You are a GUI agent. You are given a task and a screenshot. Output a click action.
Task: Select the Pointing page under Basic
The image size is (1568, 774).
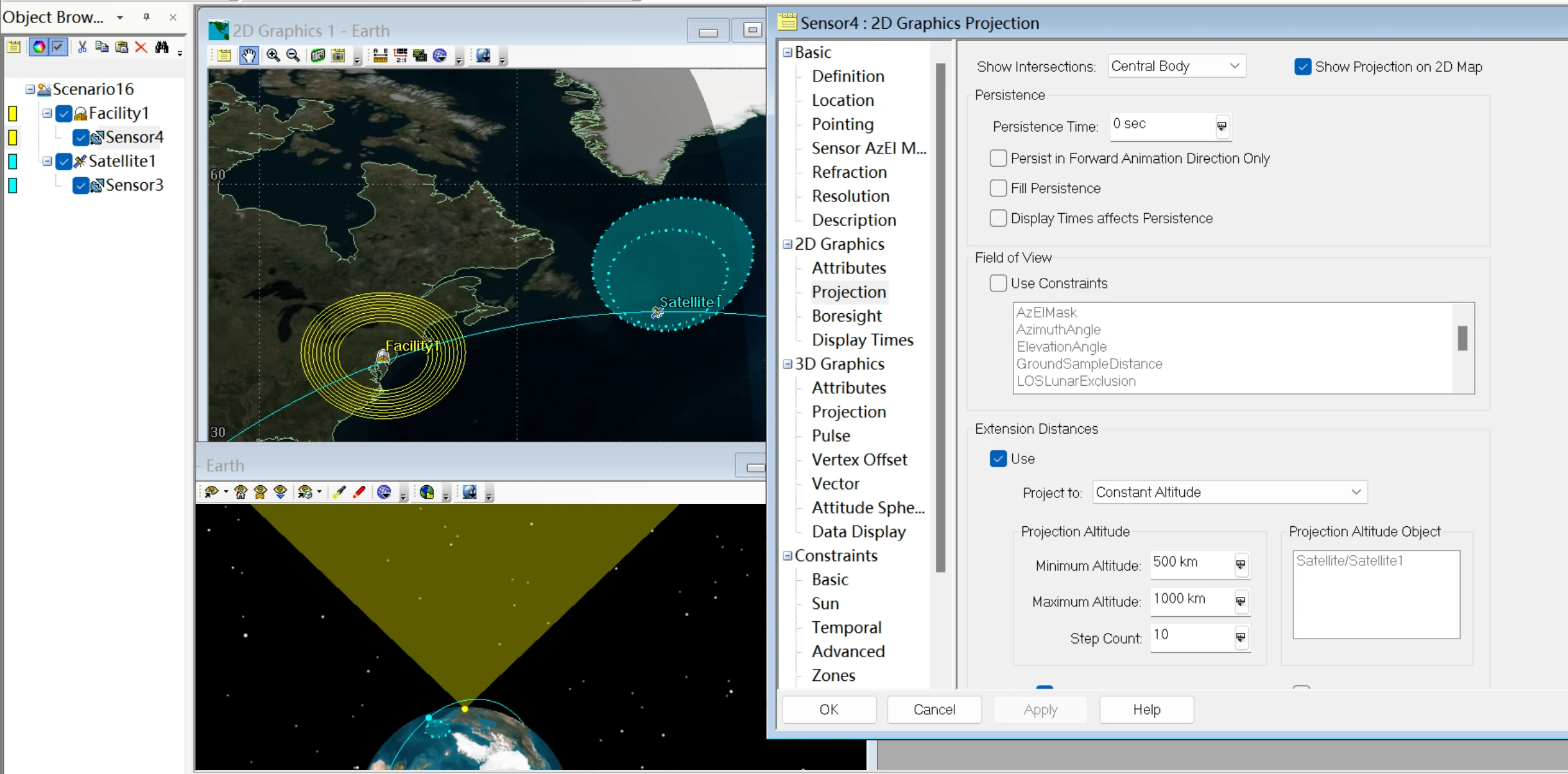tap(843, 124)
